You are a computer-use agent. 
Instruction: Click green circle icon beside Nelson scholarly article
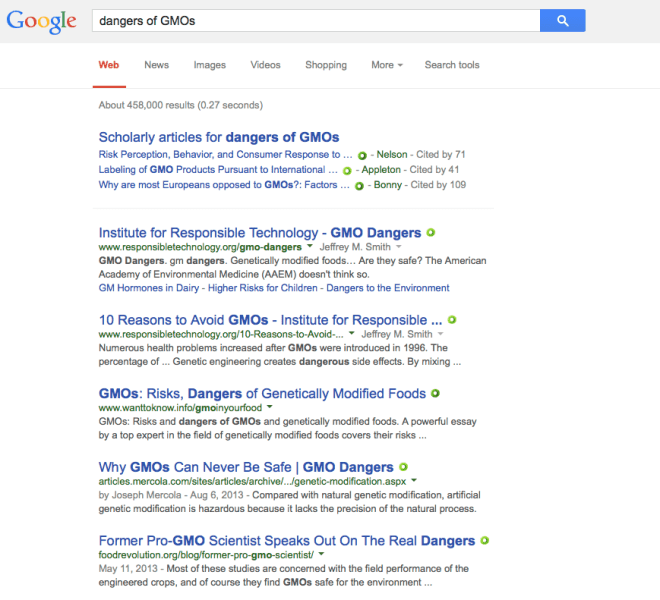click(x=362, y=155)
